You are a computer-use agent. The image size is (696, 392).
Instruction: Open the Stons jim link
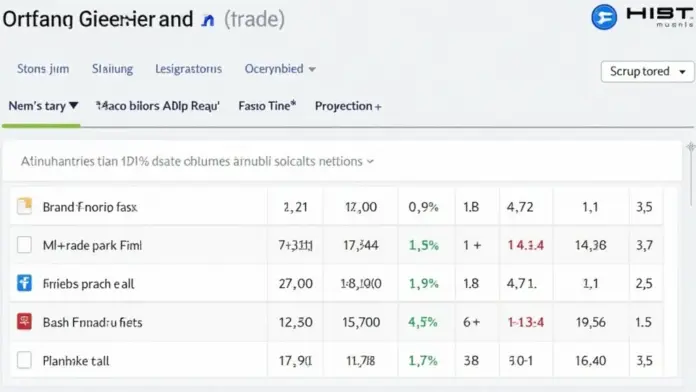pos(43,69)
